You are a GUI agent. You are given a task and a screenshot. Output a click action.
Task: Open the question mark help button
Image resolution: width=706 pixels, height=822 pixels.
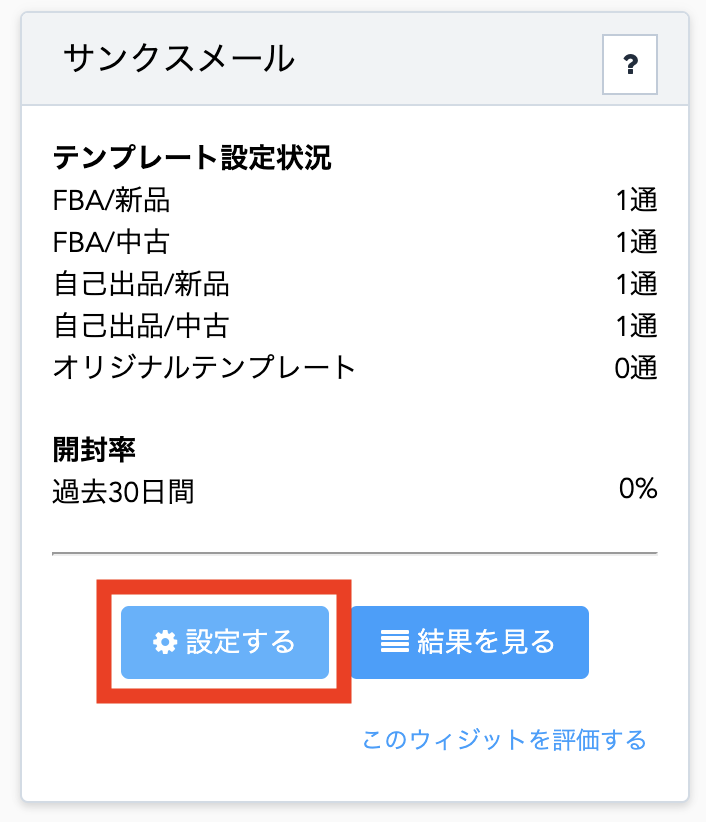click(x=629, y=64)
